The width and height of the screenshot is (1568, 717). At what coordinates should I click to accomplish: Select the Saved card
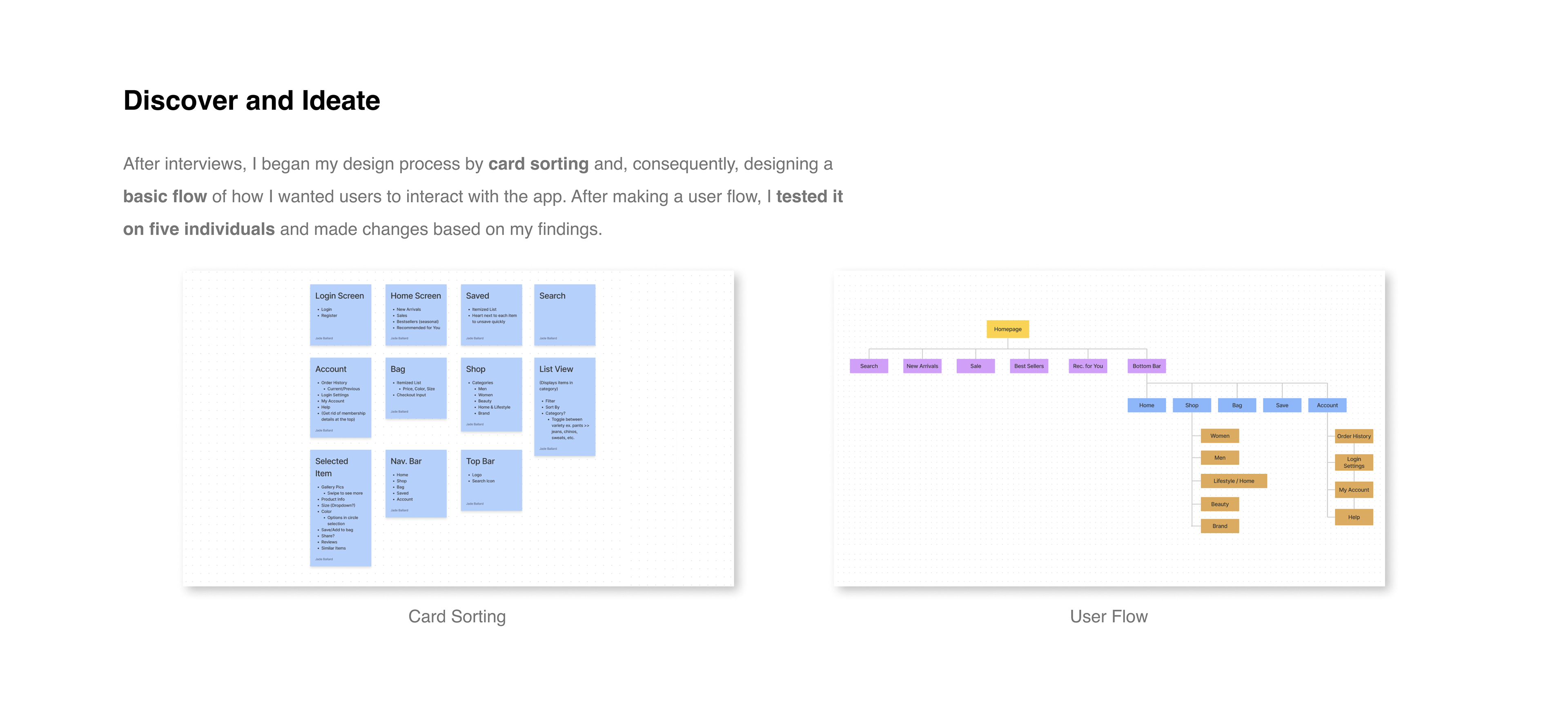click(491, 314)
